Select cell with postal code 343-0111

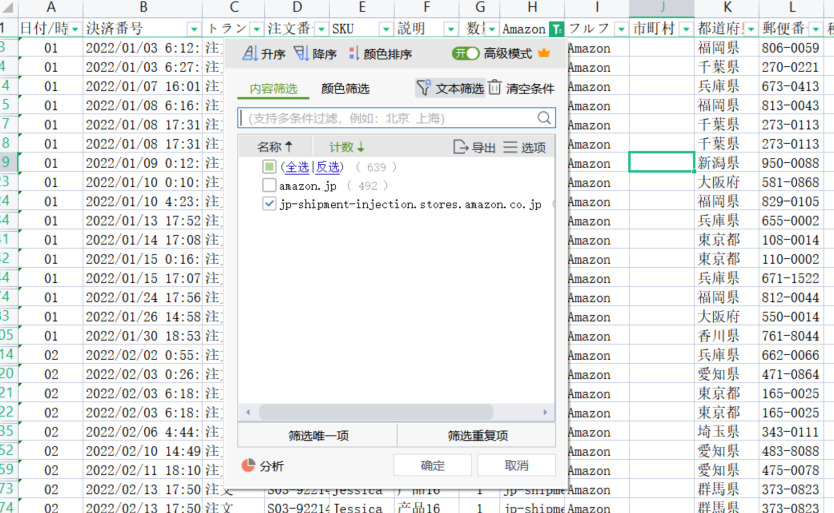[x=791, y=432]
